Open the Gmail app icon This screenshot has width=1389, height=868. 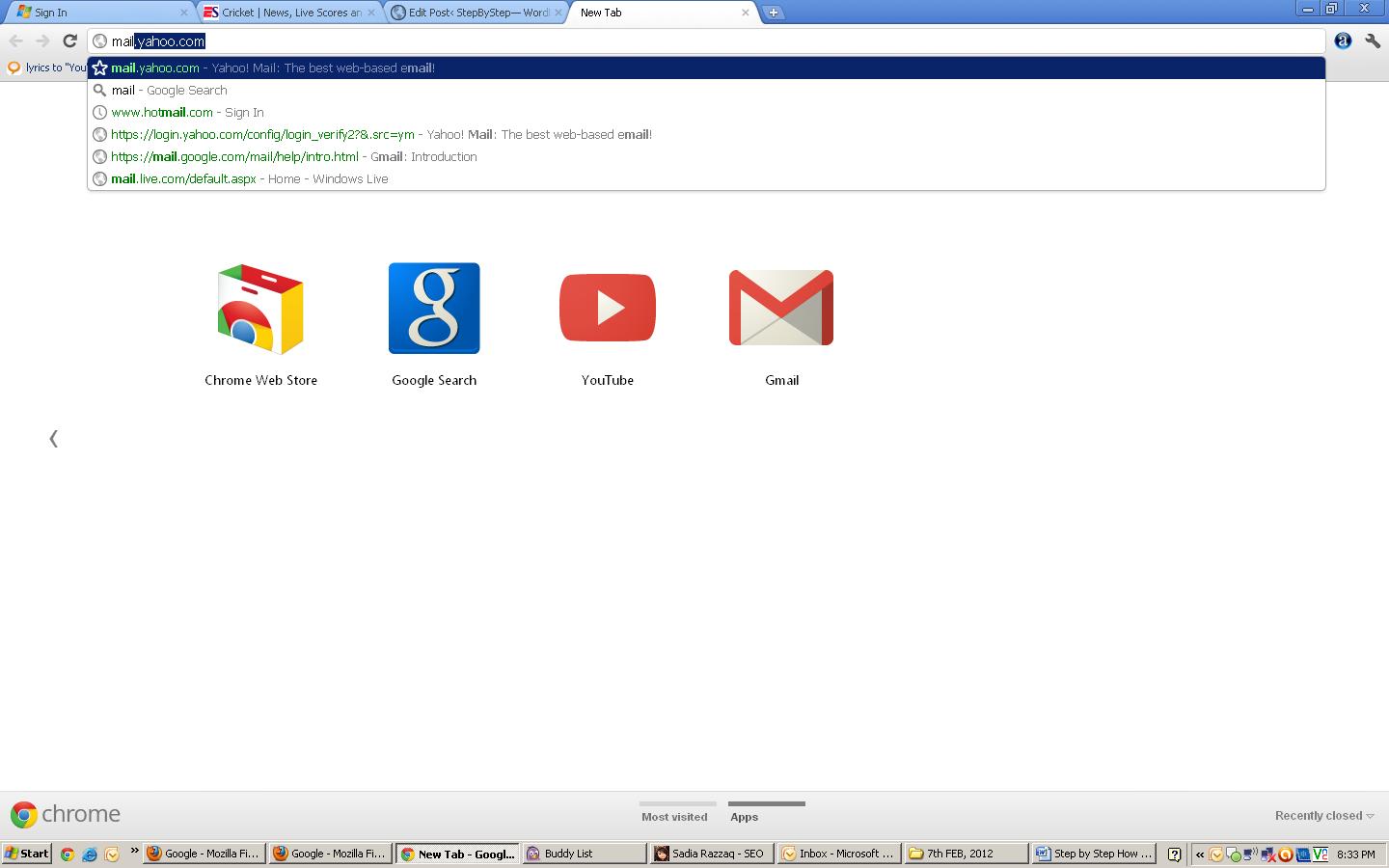click(x=781, y=309)
